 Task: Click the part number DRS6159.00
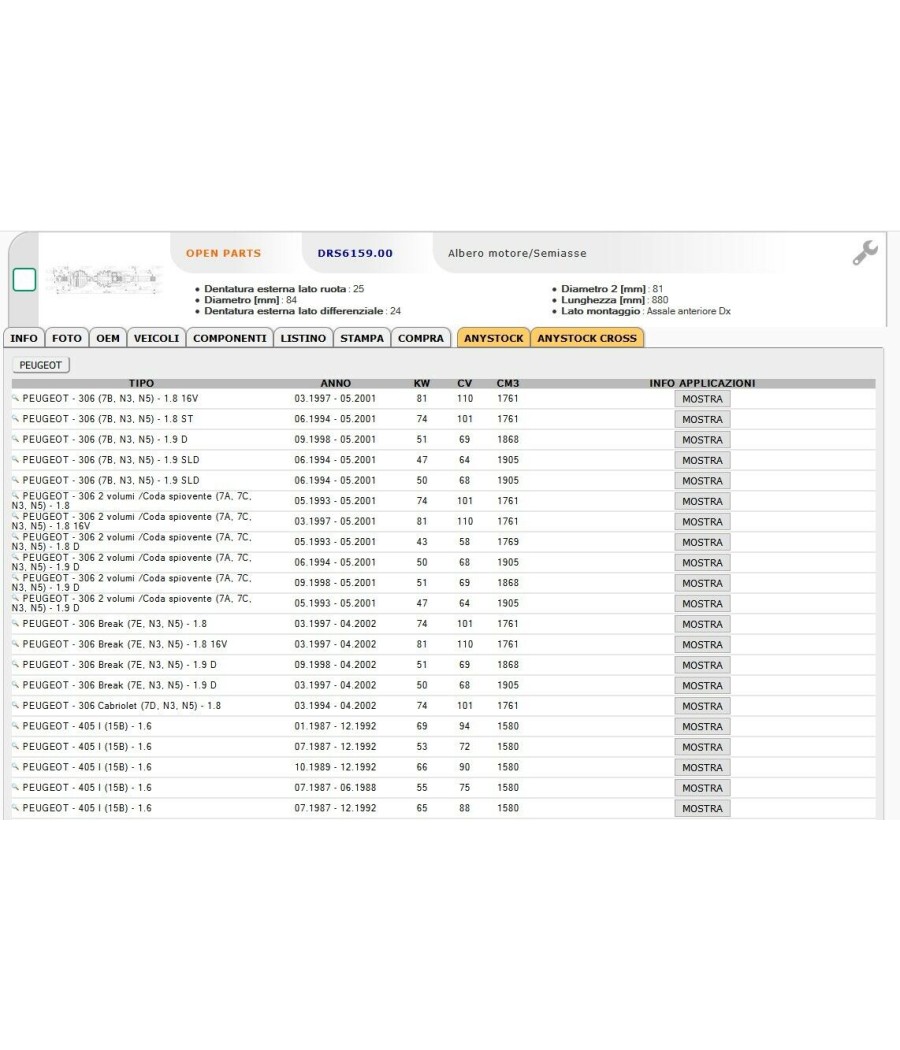355,253
